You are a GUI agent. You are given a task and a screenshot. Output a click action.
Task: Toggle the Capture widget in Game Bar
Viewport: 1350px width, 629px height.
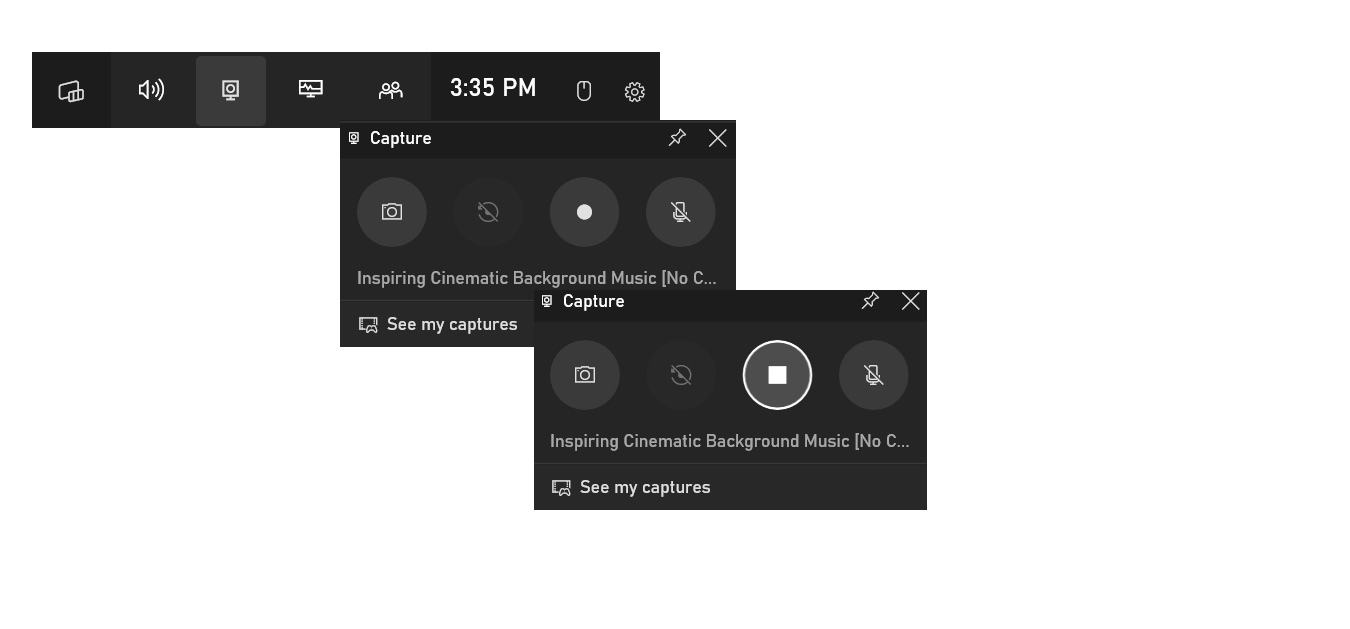[x=231, y=91]
